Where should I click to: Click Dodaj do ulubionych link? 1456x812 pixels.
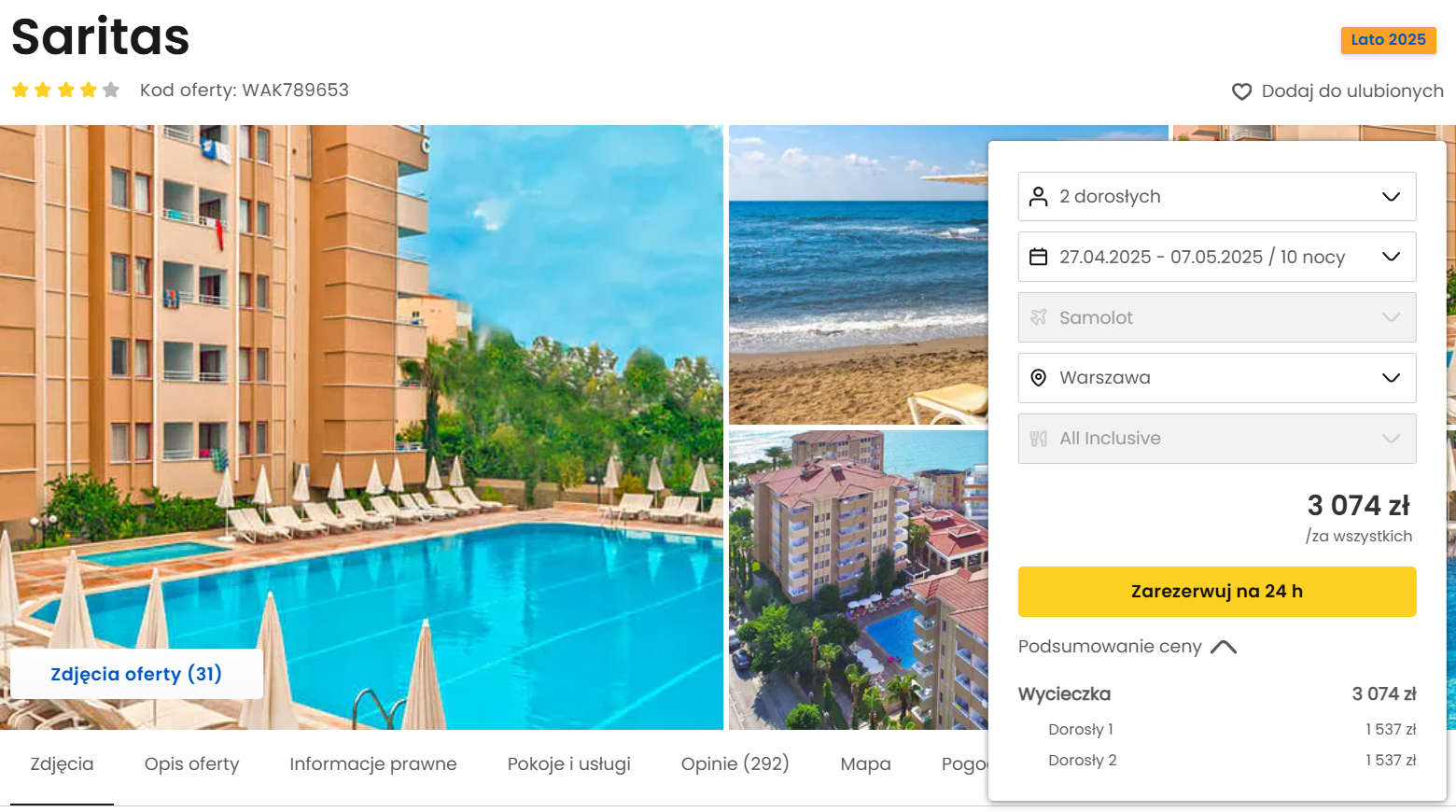click(x=1352, y=91)
